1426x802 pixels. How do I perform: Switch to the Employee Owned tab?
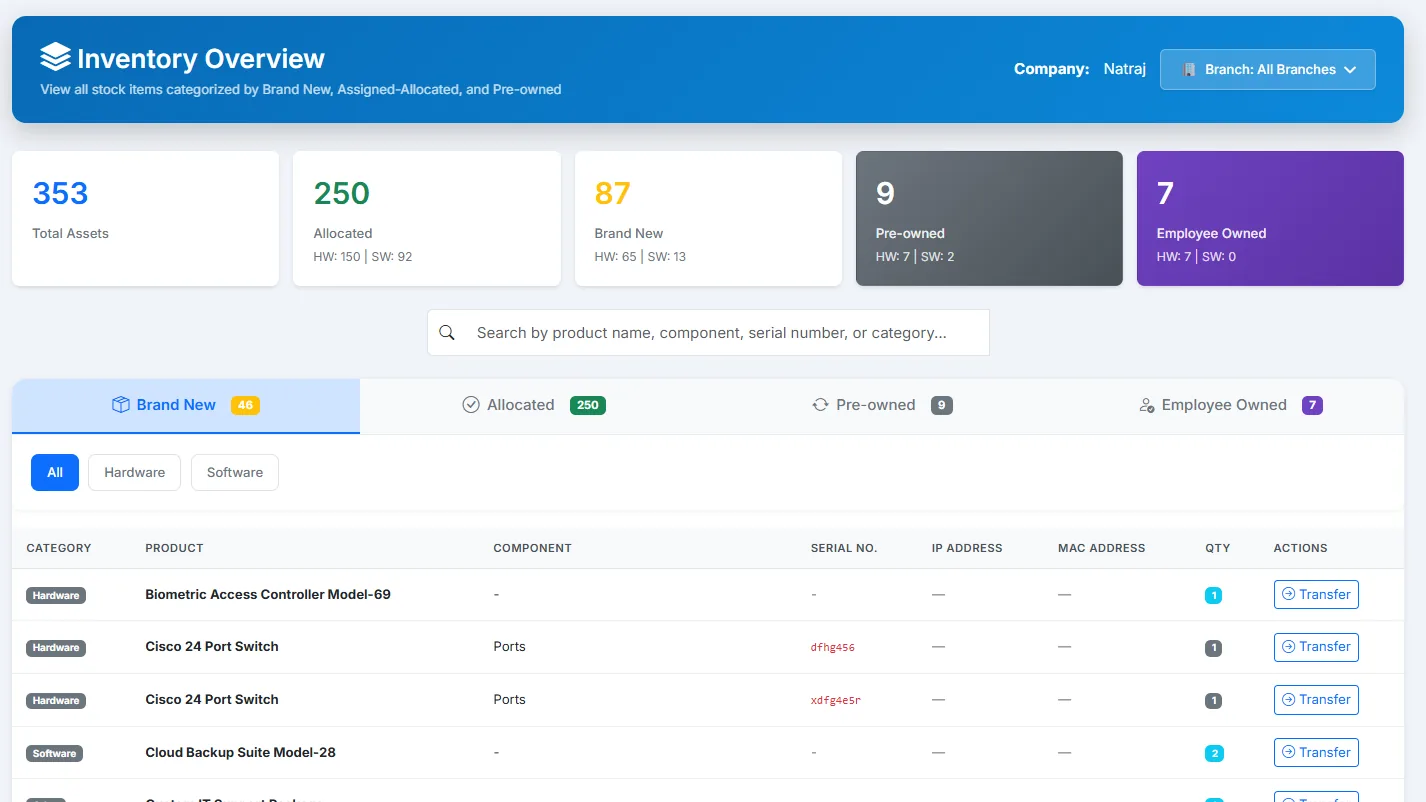tap(1230, 406)
